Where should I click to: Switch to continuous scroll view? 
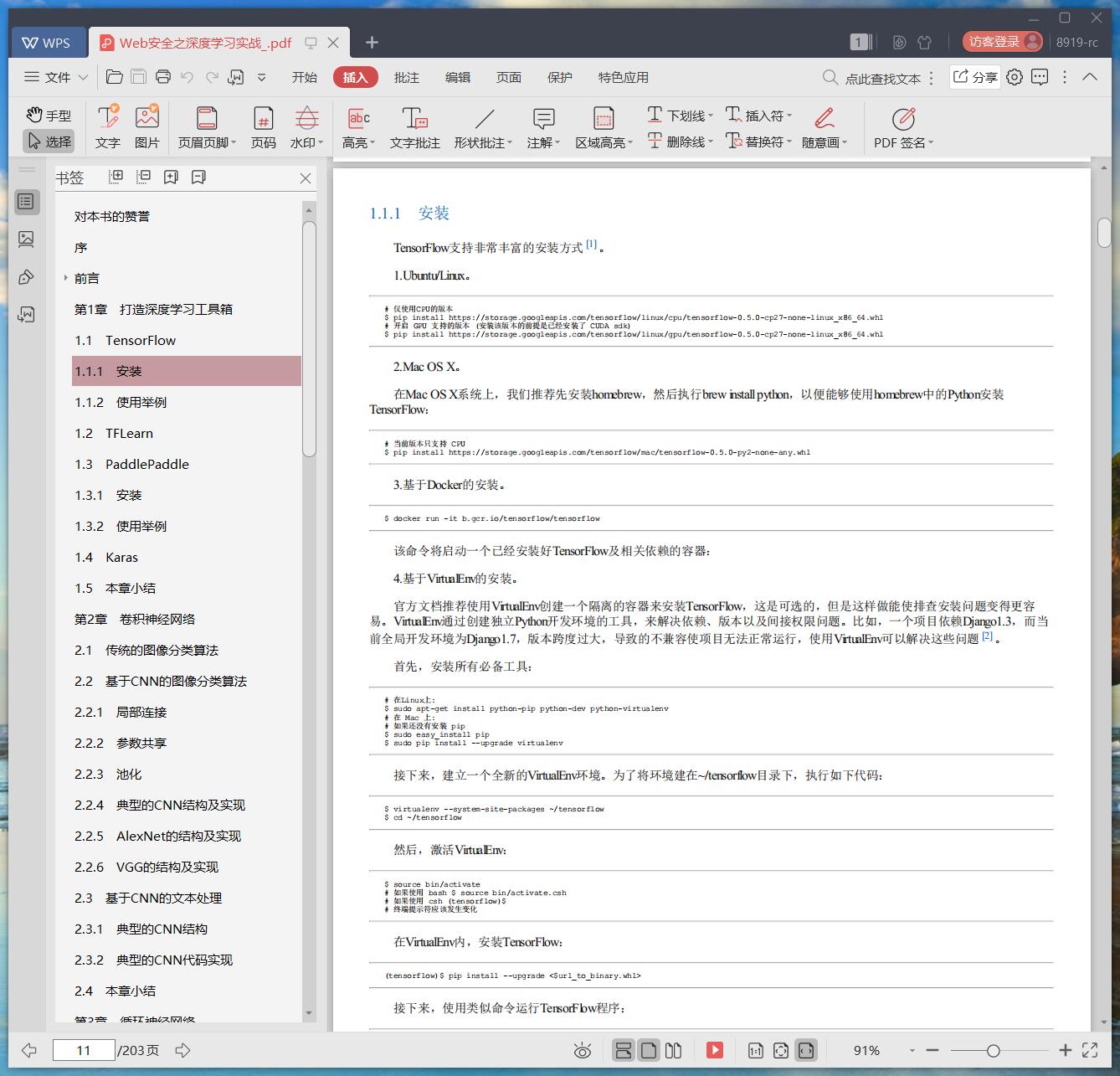(x=624, y=1050)
